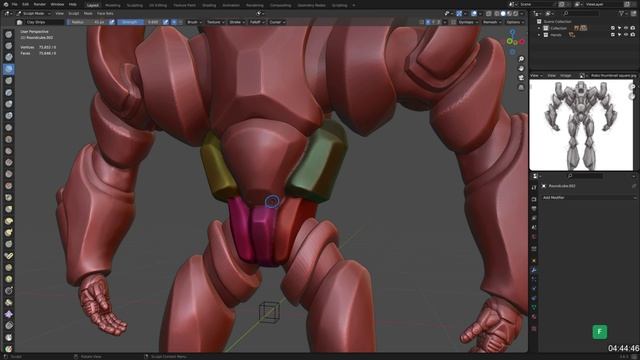The height and width of the screenshot is (360, 640).
Task: Open the Render menu
Action: (x=40, y=4)
